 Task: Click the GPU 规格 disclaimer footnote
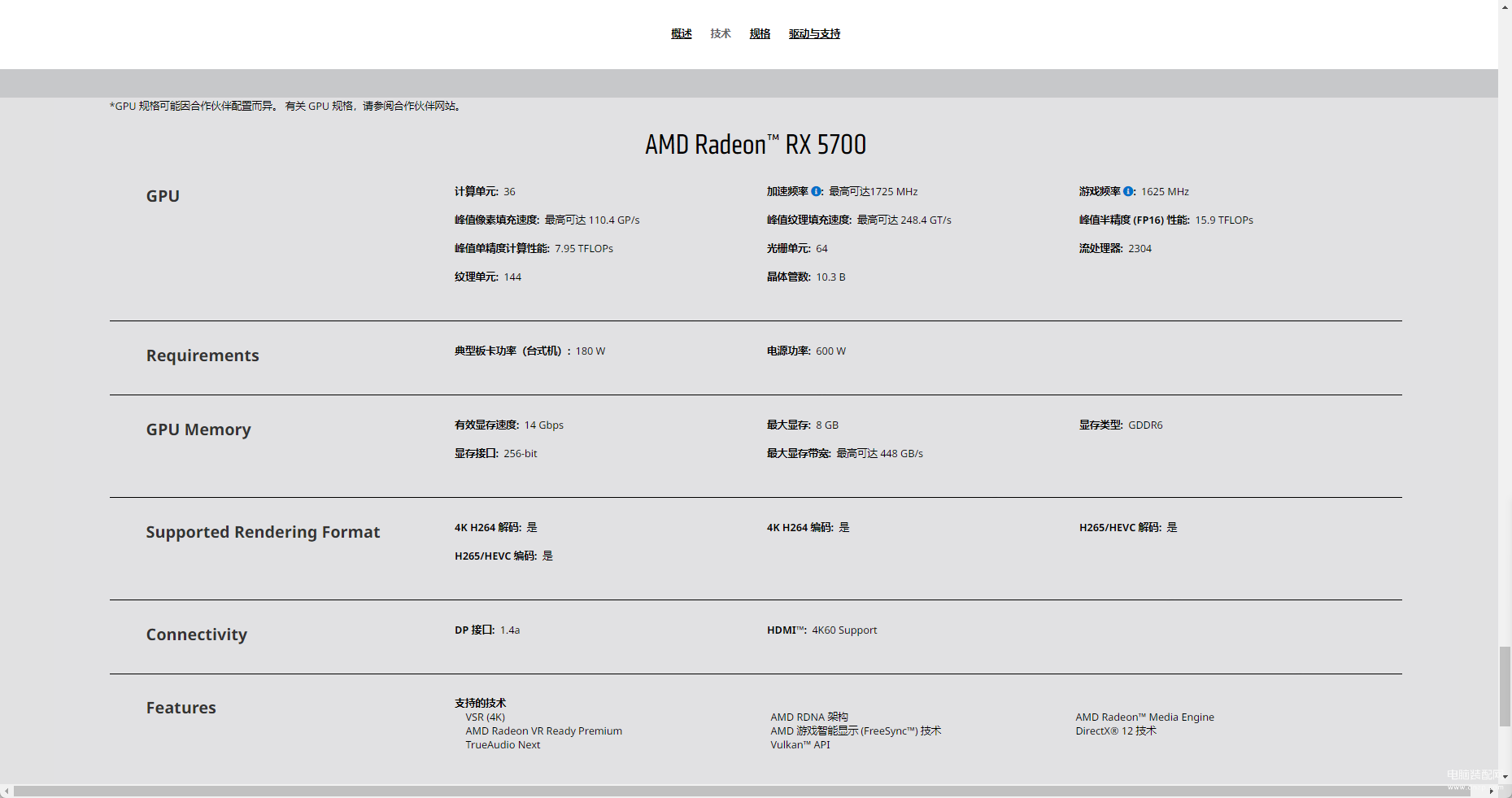click(x=287, y=106)
